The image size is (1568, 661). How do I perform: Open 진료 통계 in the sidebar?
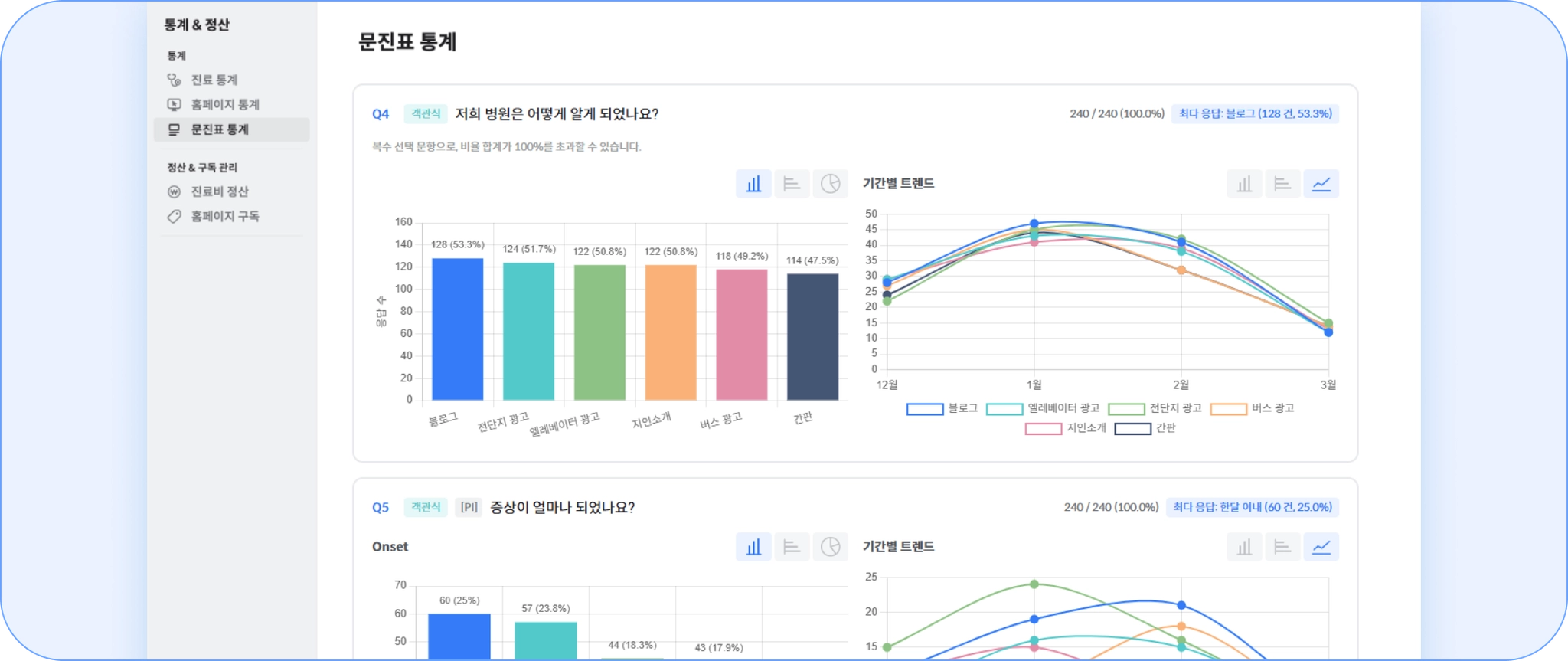[x=231, y=80]
